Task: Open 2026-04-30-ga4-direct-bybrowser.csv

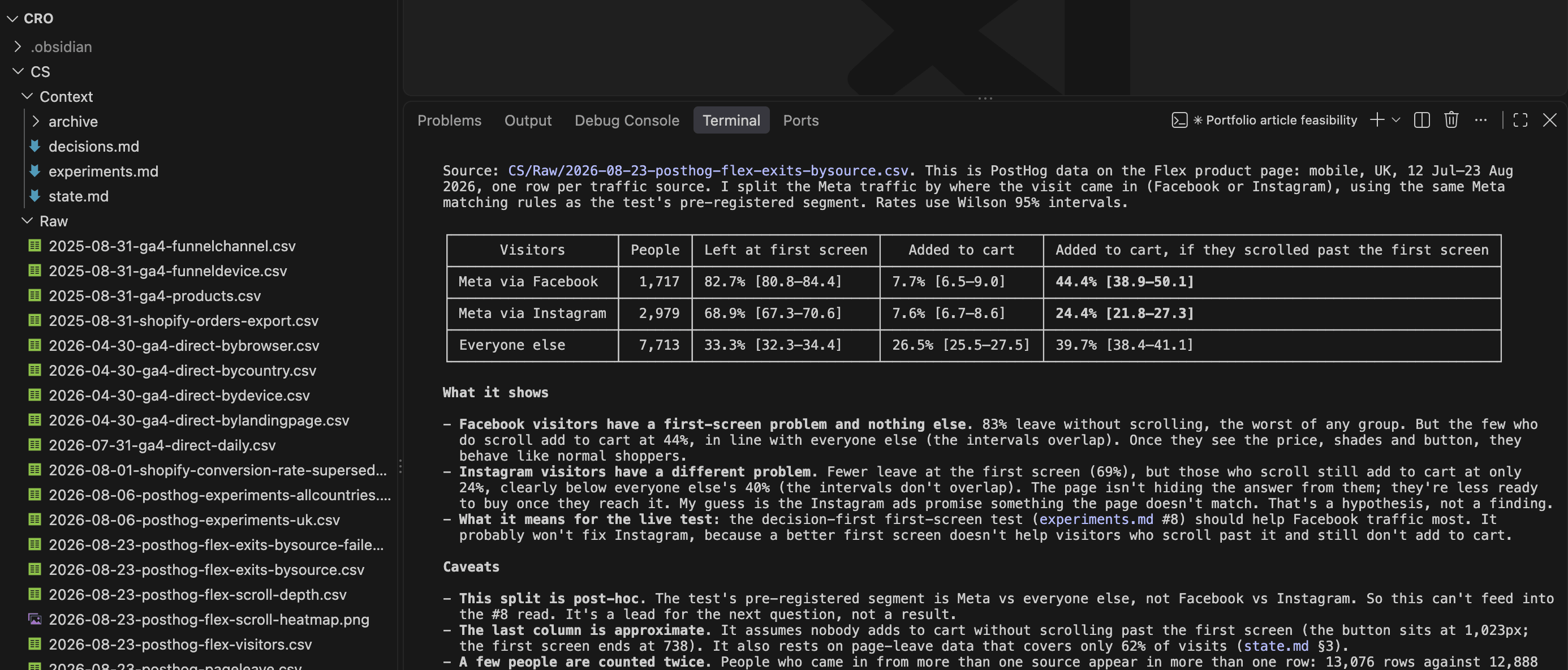Action: pyautogui.click(x=184, y=345)
